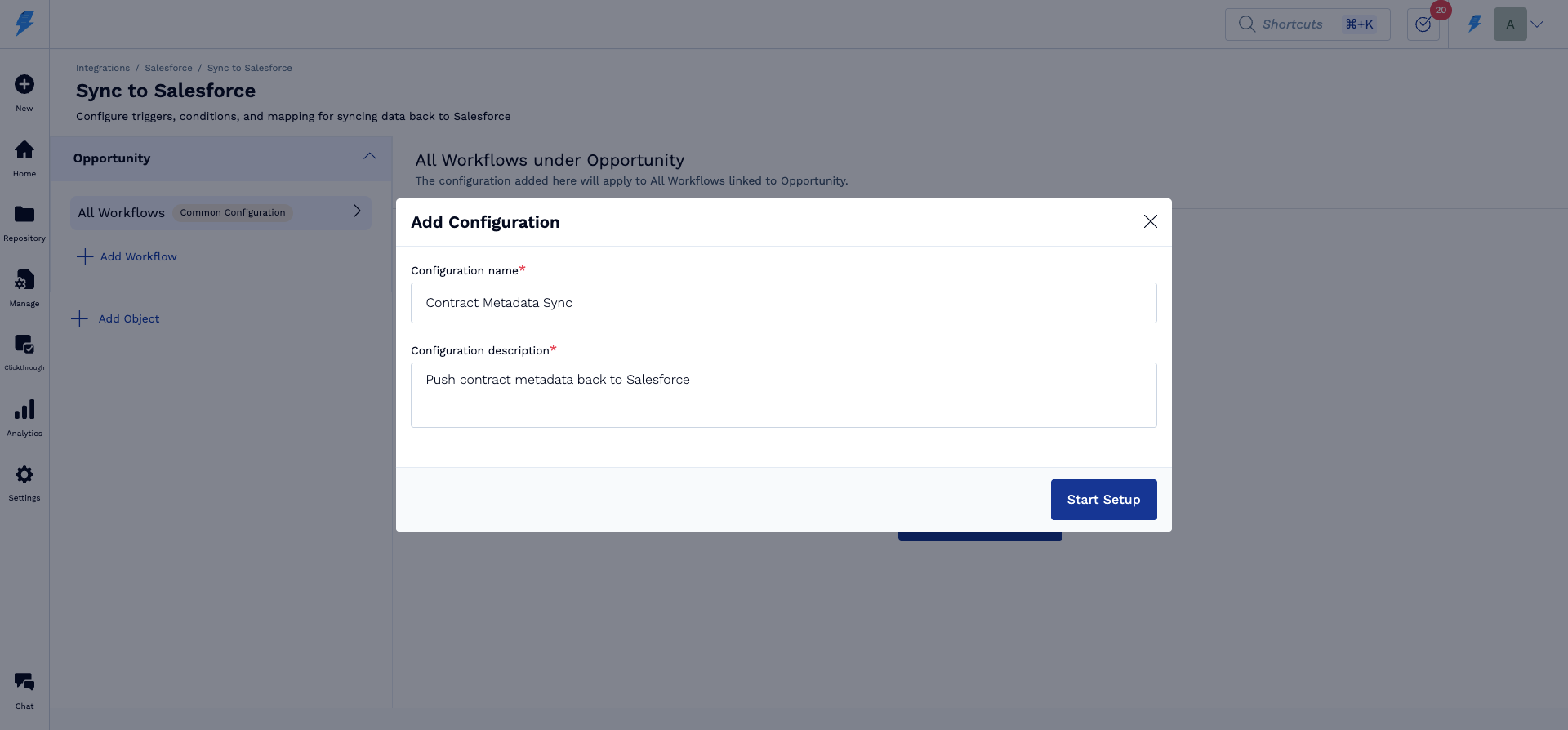1568x730 pixels.
Task: Open the Chat icon
Action: coord(24,682)
